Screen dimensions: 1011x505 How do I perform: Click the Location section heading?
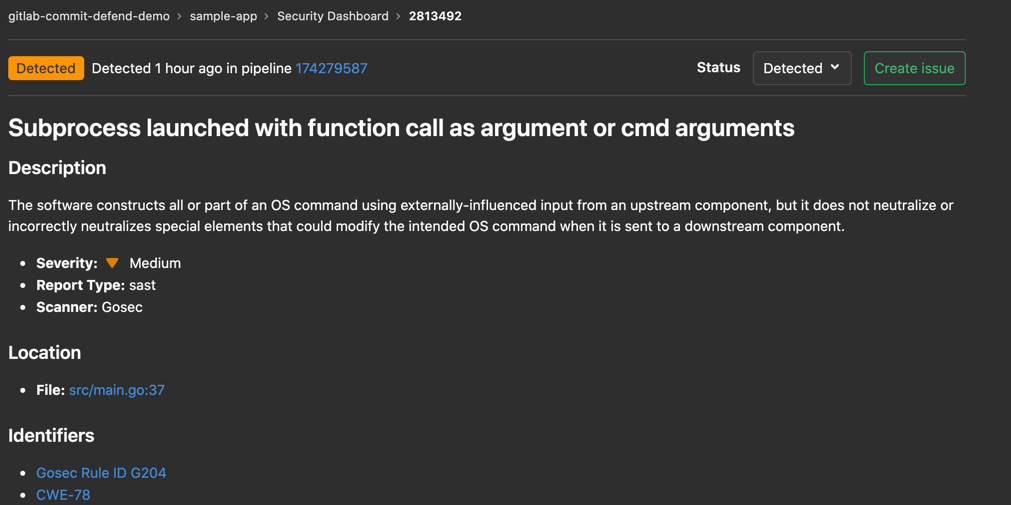click(x=45, y=353)
